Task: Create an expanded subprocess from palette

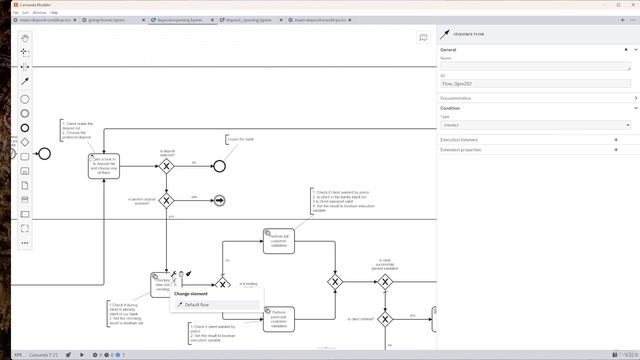Action: [25, 171]
